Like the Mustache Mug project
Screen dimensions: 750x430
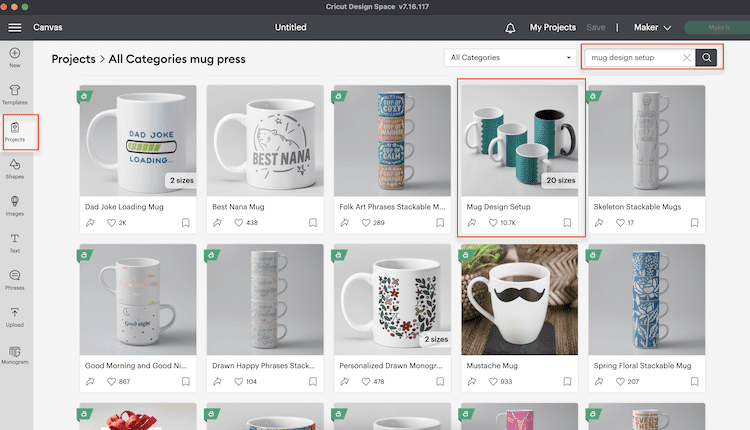493,381
